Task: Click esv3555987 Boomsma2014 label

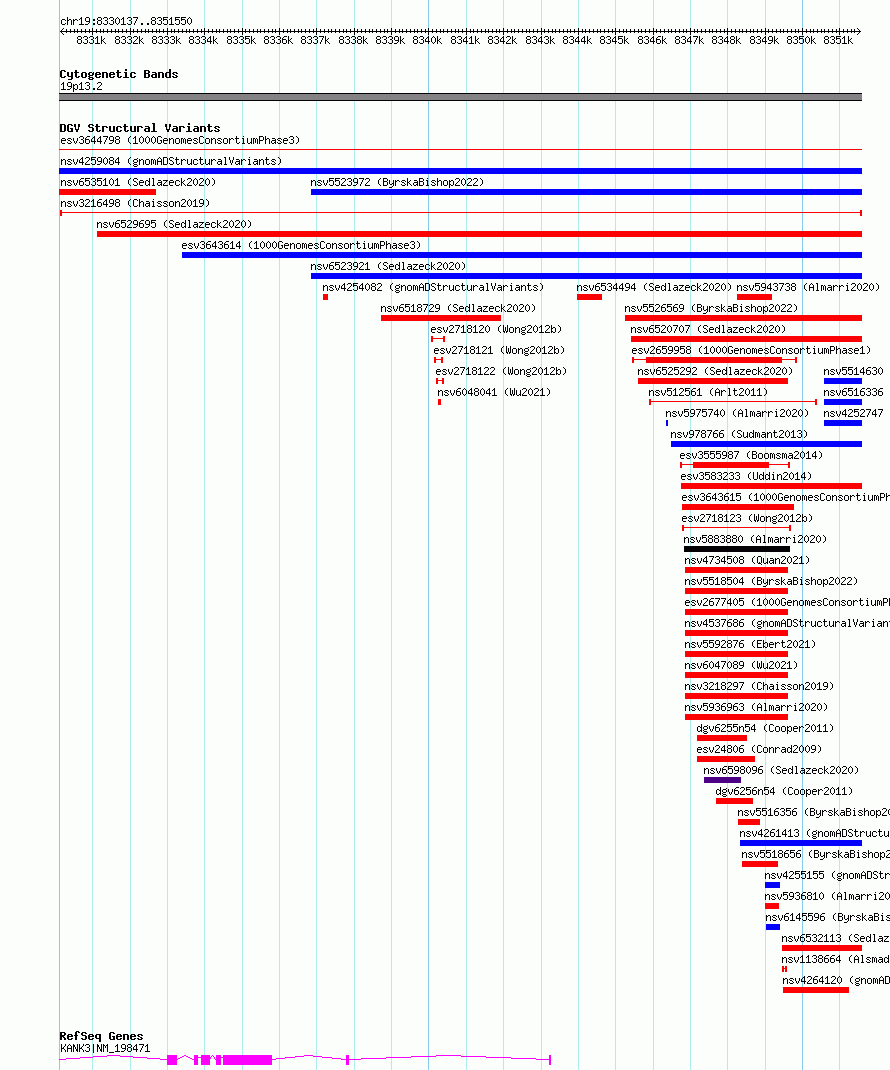Action: click(751, 455)
